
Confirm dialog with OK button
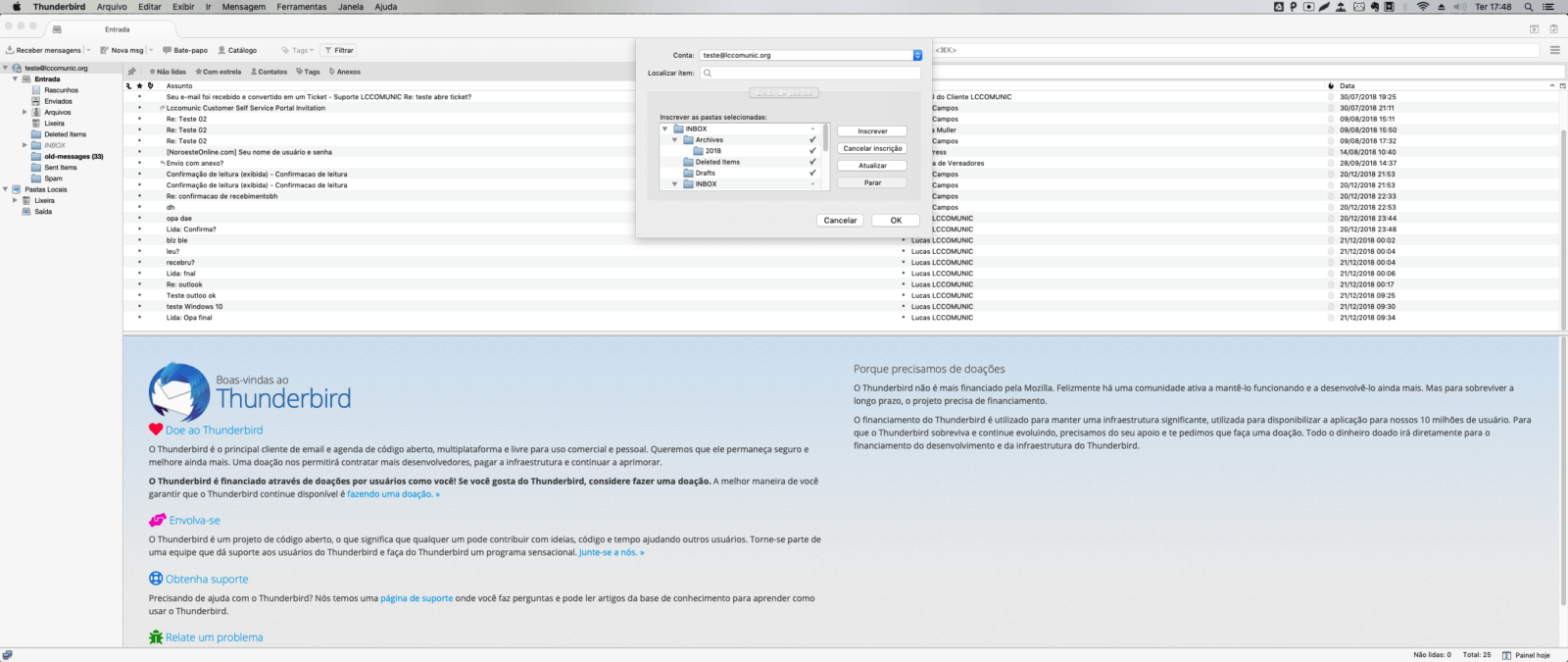click(896, 221)
